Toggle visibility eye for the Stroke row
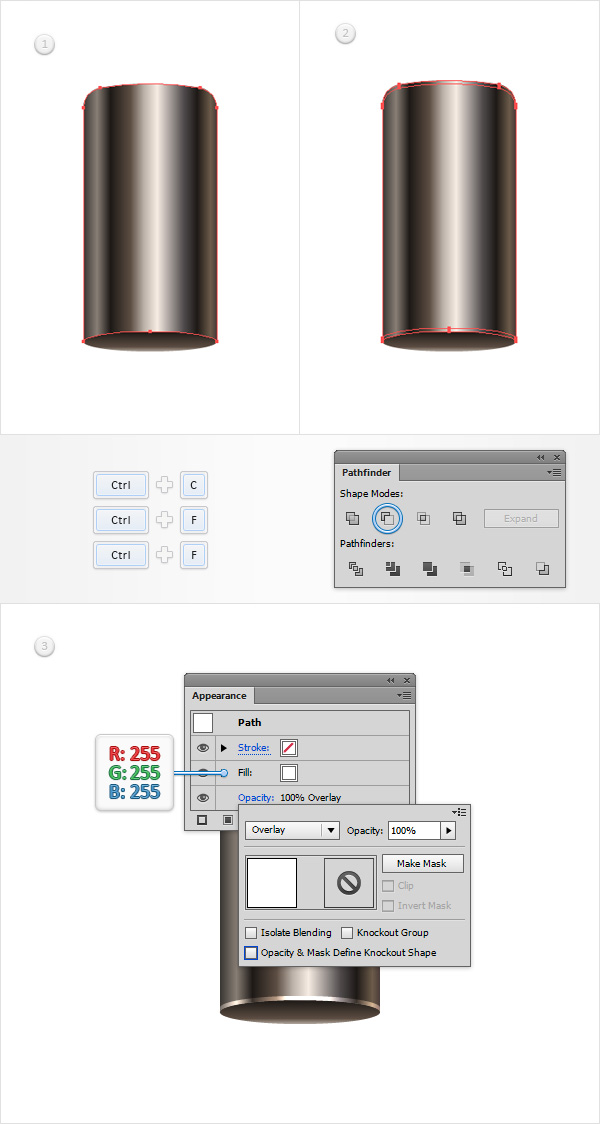Screen dimensions: 600x1124 (x=203, y=748)
